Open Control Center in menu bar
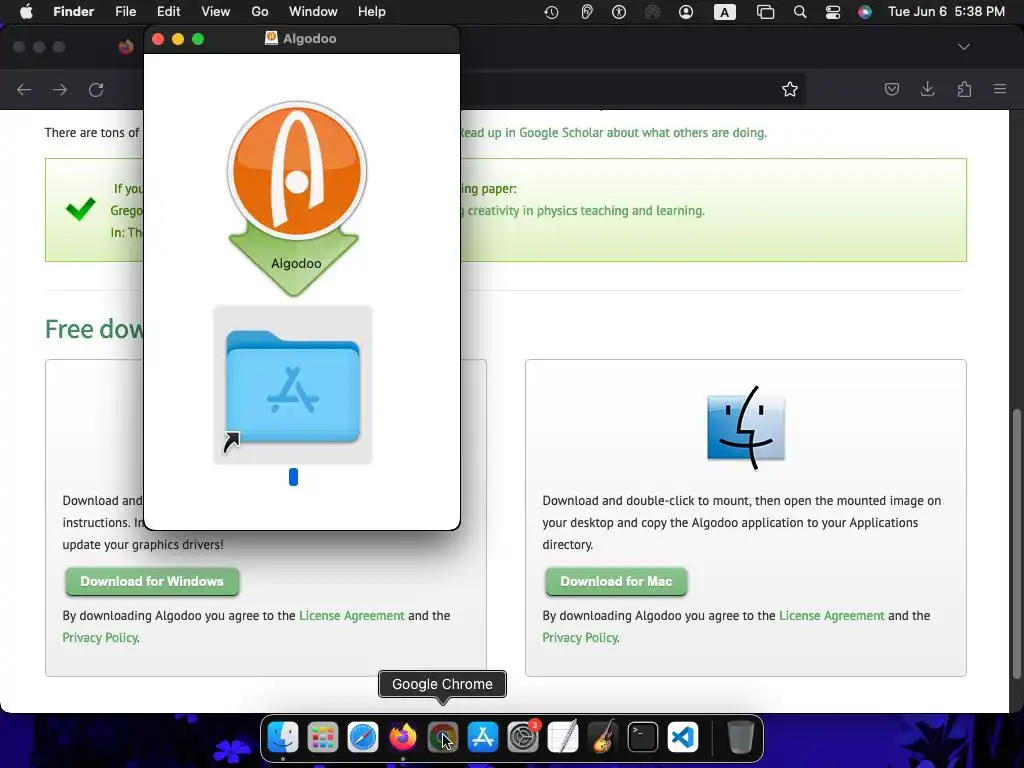The height and width of the screenshot is (768, 1024). point(833,12)
